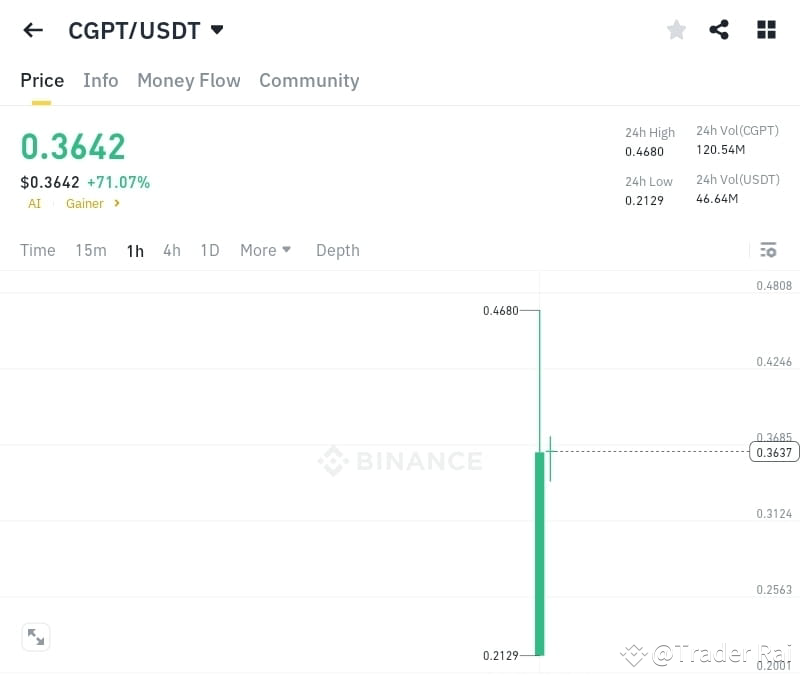Click the AI category label
Screen dimensions: 800x676
34,203
